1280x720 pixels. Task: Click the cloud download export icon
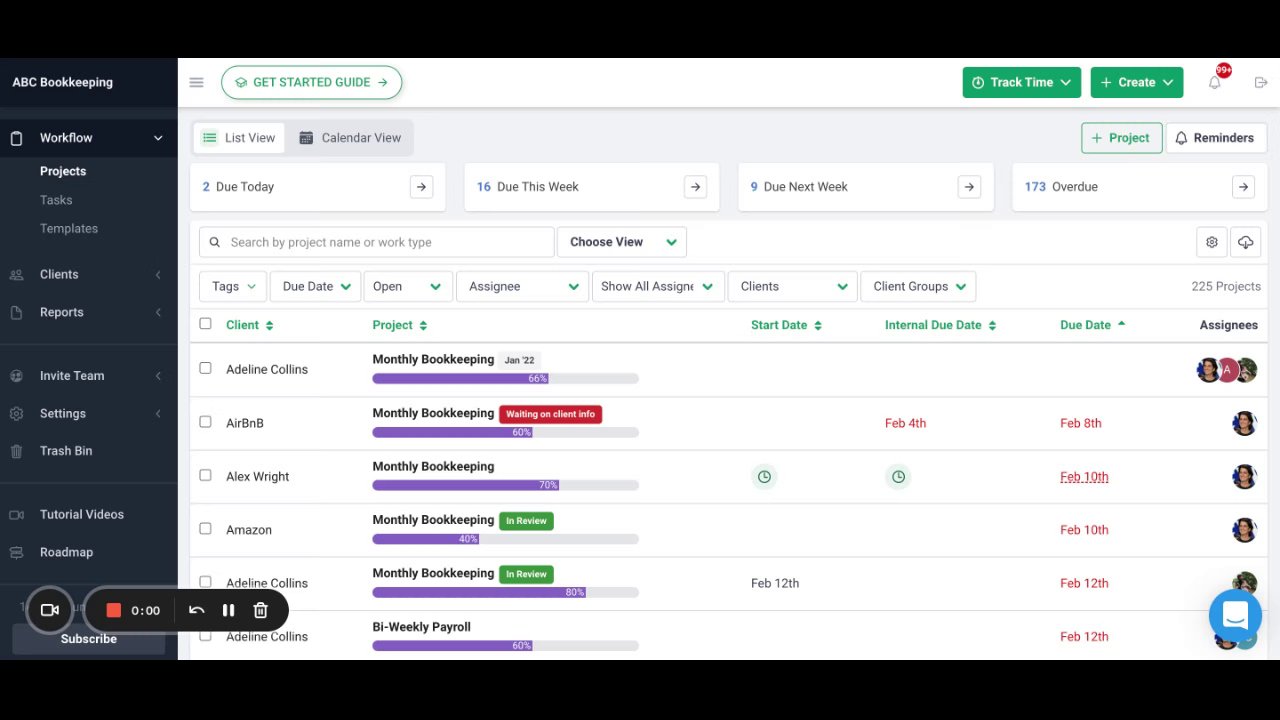pyautogui.click(x=1245, y=242)
